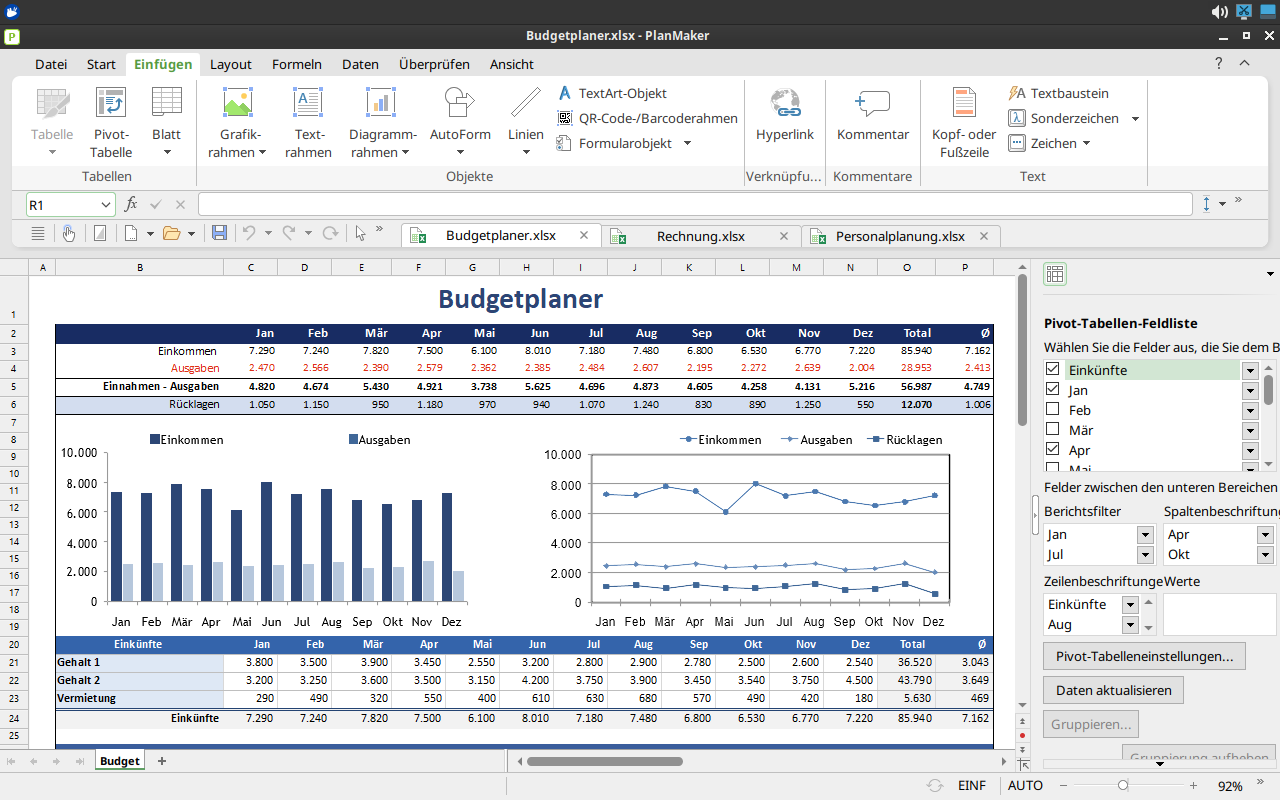Insert a Pivot-Tabelle from the ribbon

pos(111,122)
